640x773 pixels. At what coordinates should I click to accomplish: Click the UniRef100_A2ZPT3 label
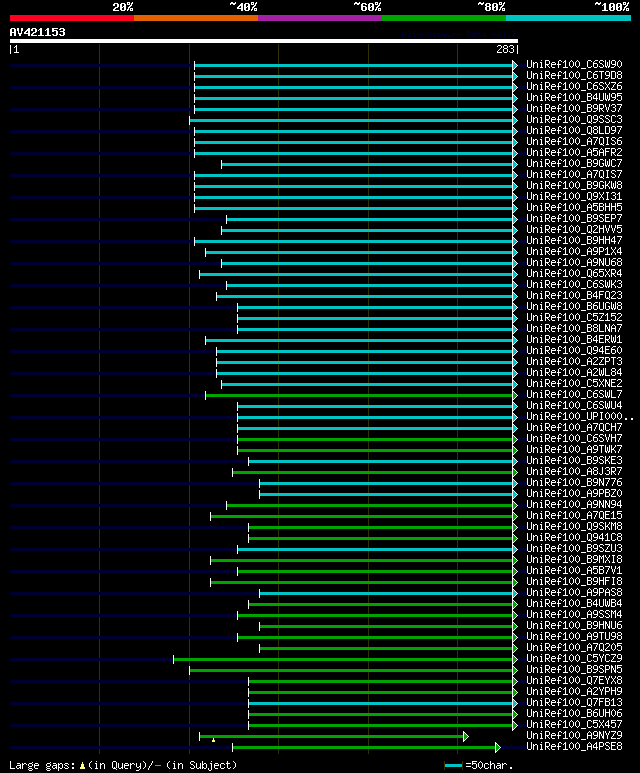[574, 361]
